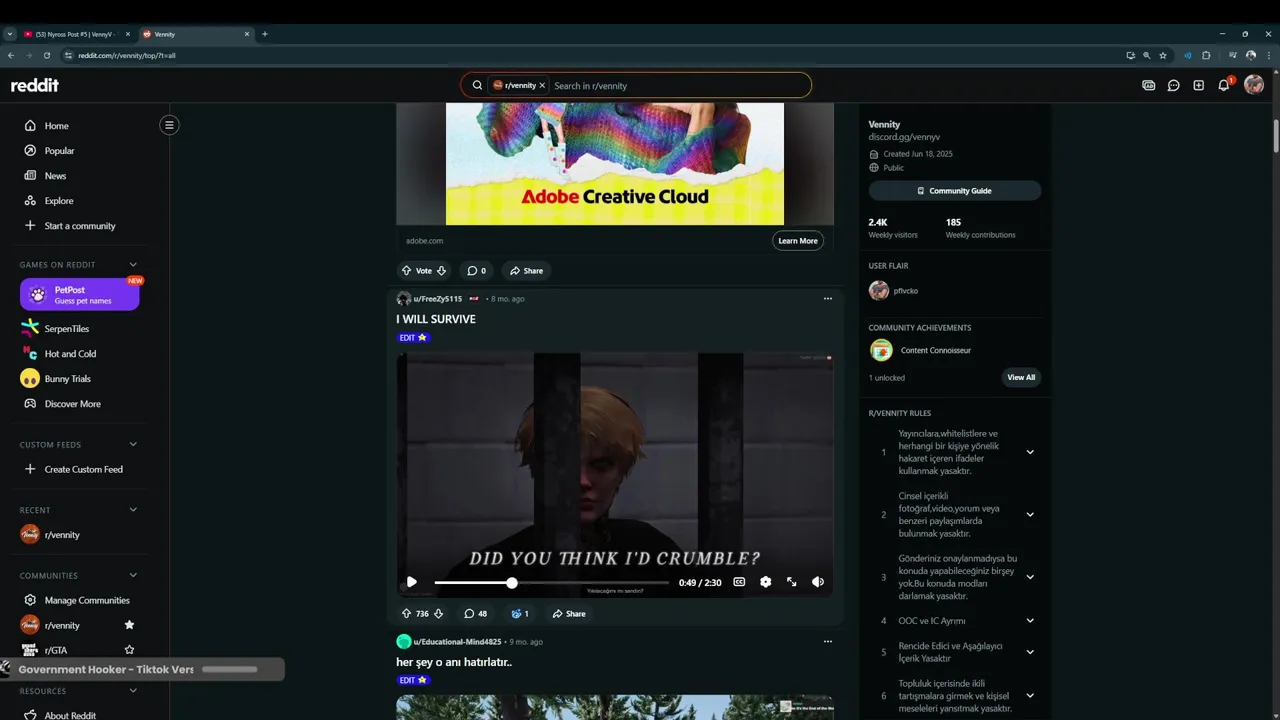This screenshot has width=1280, height=720.
Task: Open the PetPost game
Action: [x=79, y=294]
